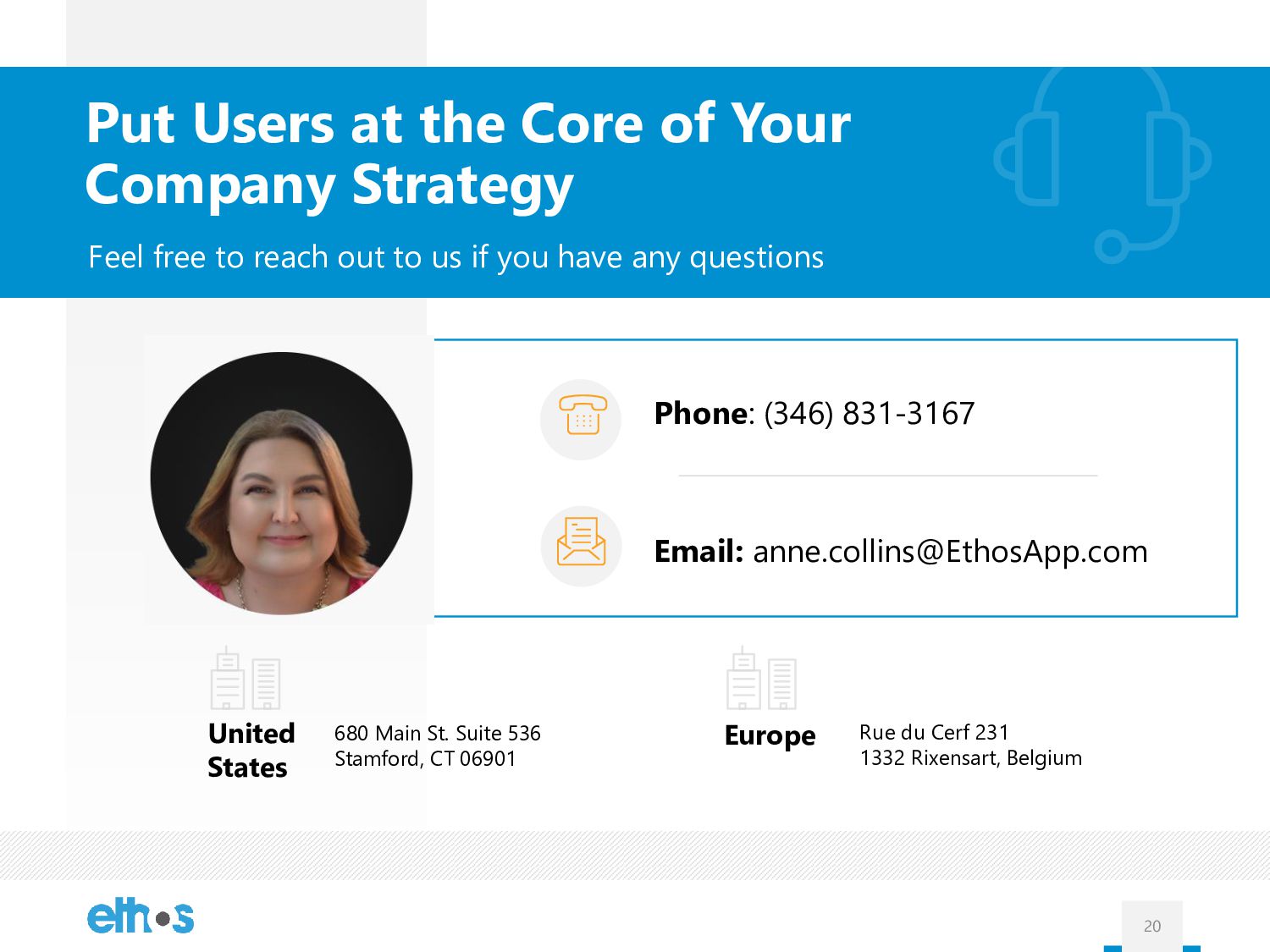Image resolution: width=1270 pixels, height=952 pixels.
Task: Select the slide title heading text
Action: 468,155
